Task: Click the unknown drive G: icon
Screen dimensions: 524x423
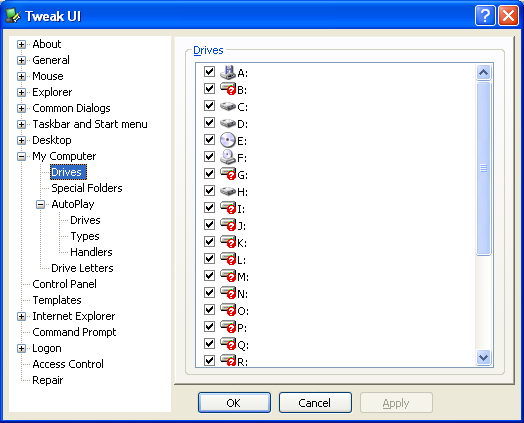Action: point(228,174)
